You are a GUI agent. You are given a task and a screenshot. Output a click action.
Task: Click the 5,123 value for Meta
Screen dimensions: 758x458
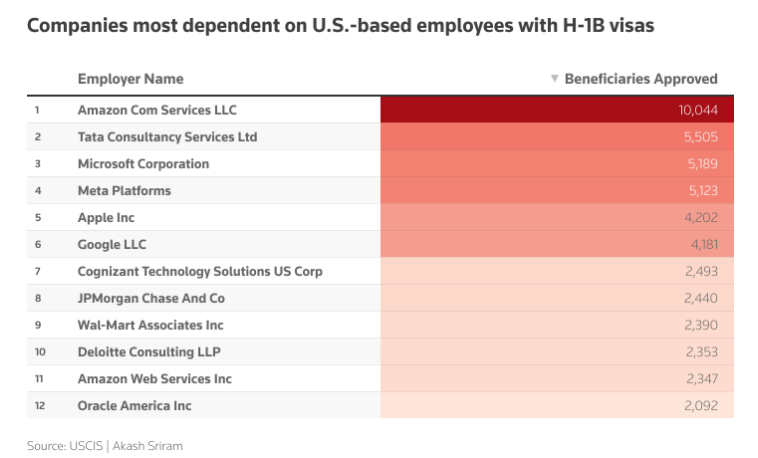(x=700, y=191)
